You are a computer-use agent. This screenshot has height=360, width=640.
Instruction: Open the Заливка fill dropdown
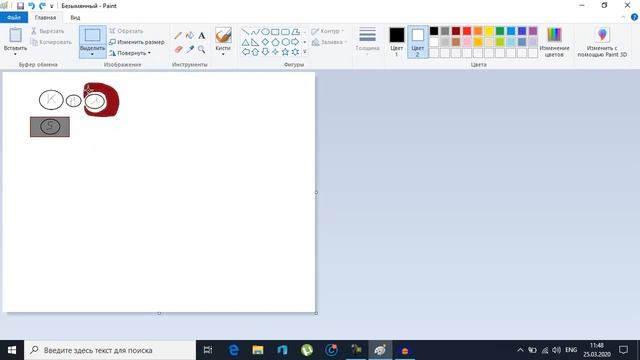329,42
